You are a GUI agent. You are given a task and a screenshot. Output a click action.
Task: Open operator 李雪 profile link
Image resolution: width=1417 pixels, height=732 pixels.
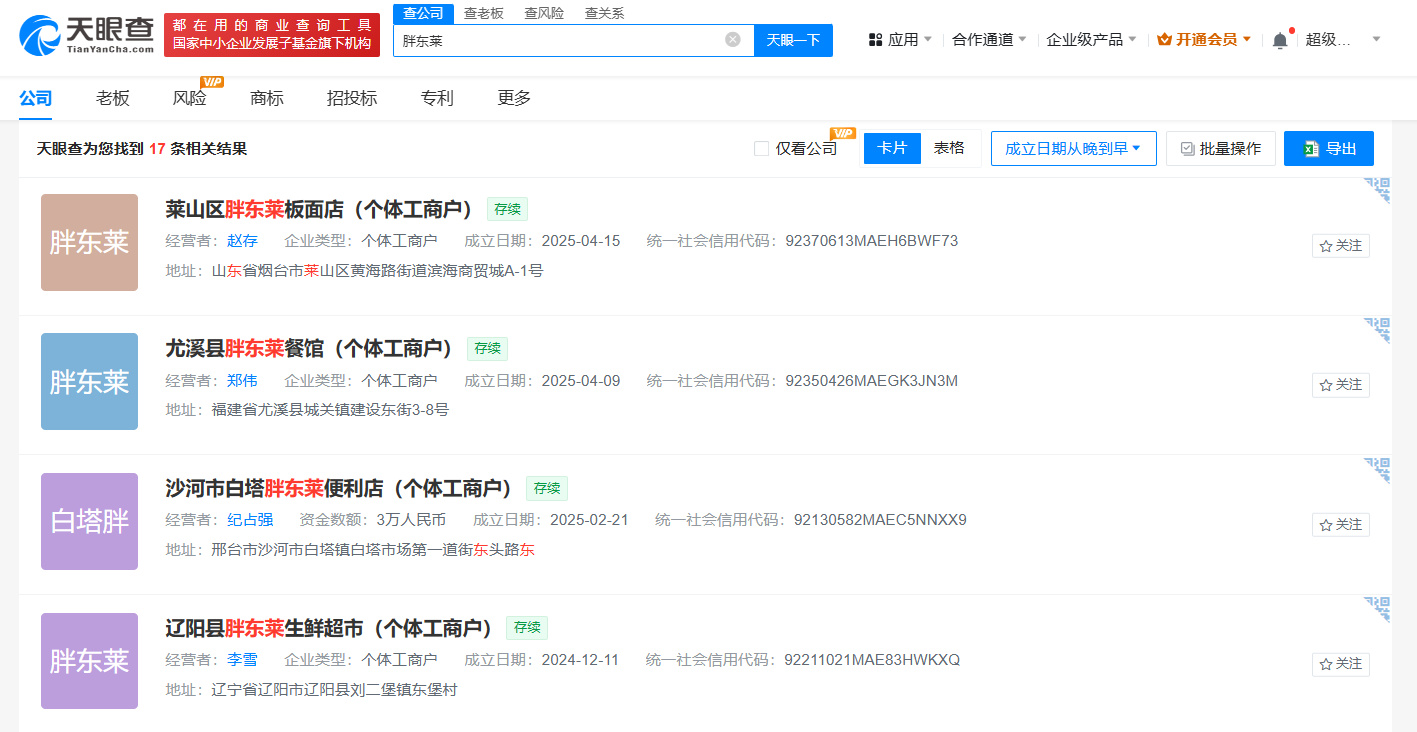pos(242,660)
